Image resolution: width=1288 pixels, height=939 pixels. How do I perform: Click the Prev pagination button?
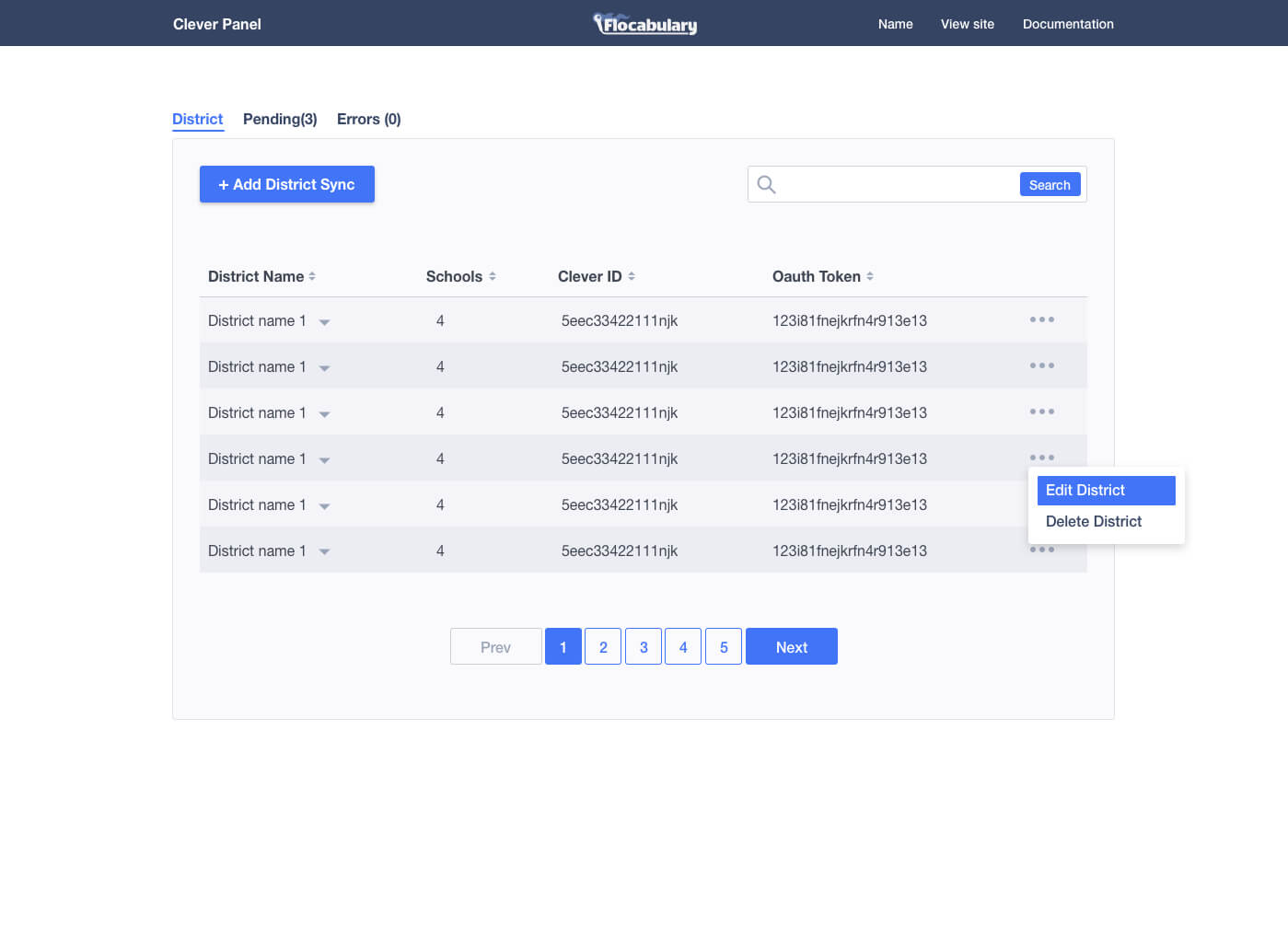(x=496, y=646)
